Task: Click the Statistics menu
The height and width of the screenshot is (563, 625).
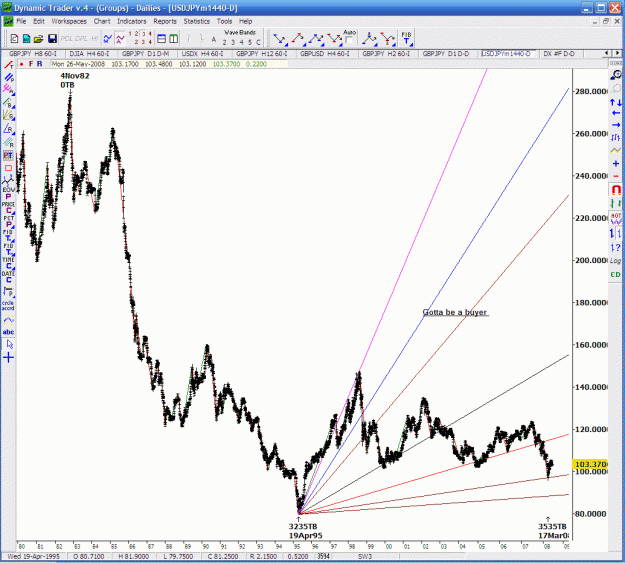Action: pos(197,21)
